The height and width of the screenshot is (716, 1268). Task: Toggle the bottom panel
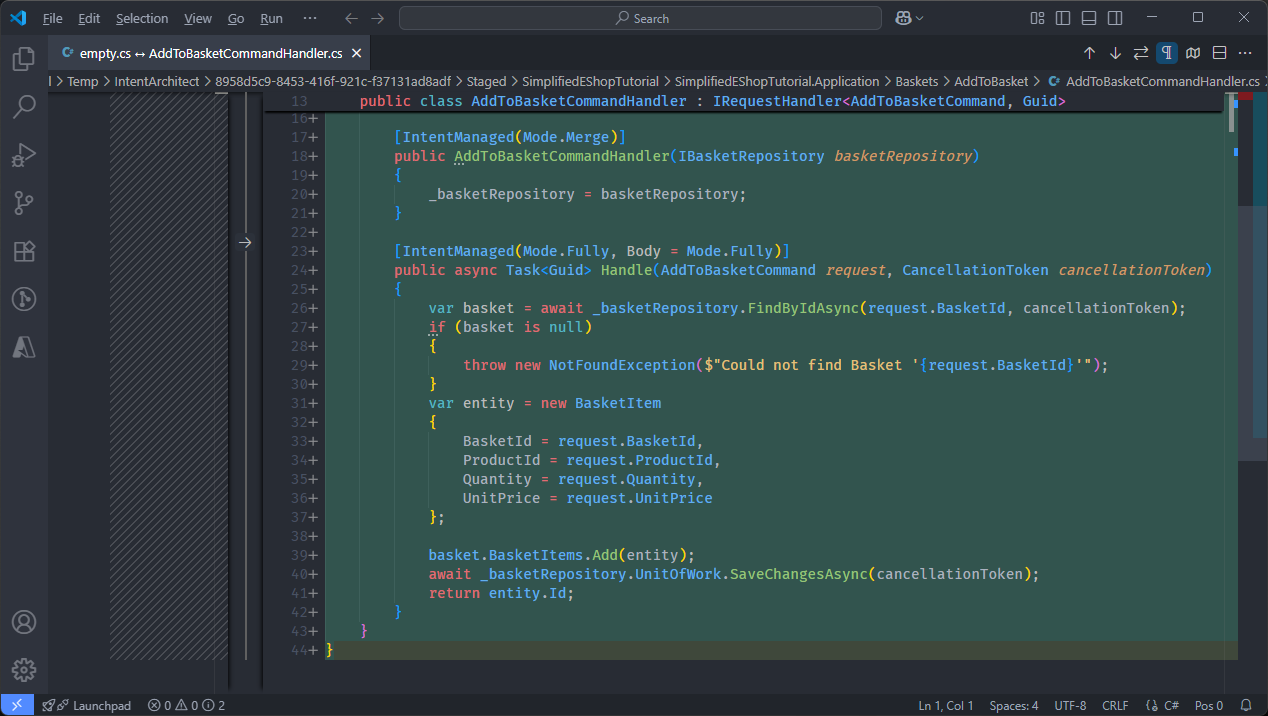coord(1089,18)
